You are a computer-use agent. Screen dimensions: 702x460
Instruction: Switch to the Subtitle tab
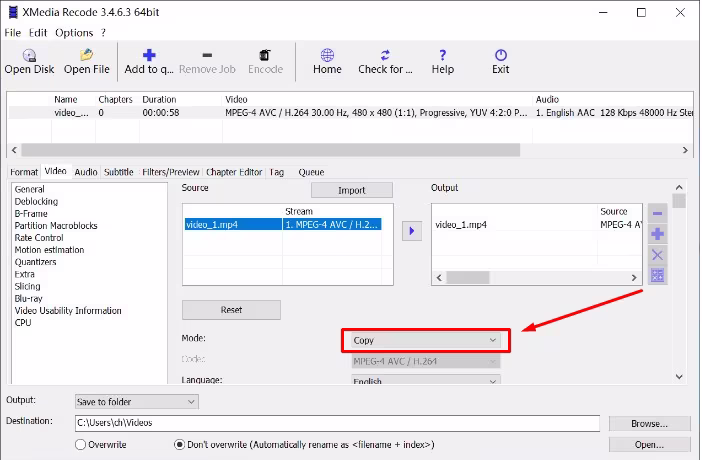pyautogui.click(x=119, y=172)
